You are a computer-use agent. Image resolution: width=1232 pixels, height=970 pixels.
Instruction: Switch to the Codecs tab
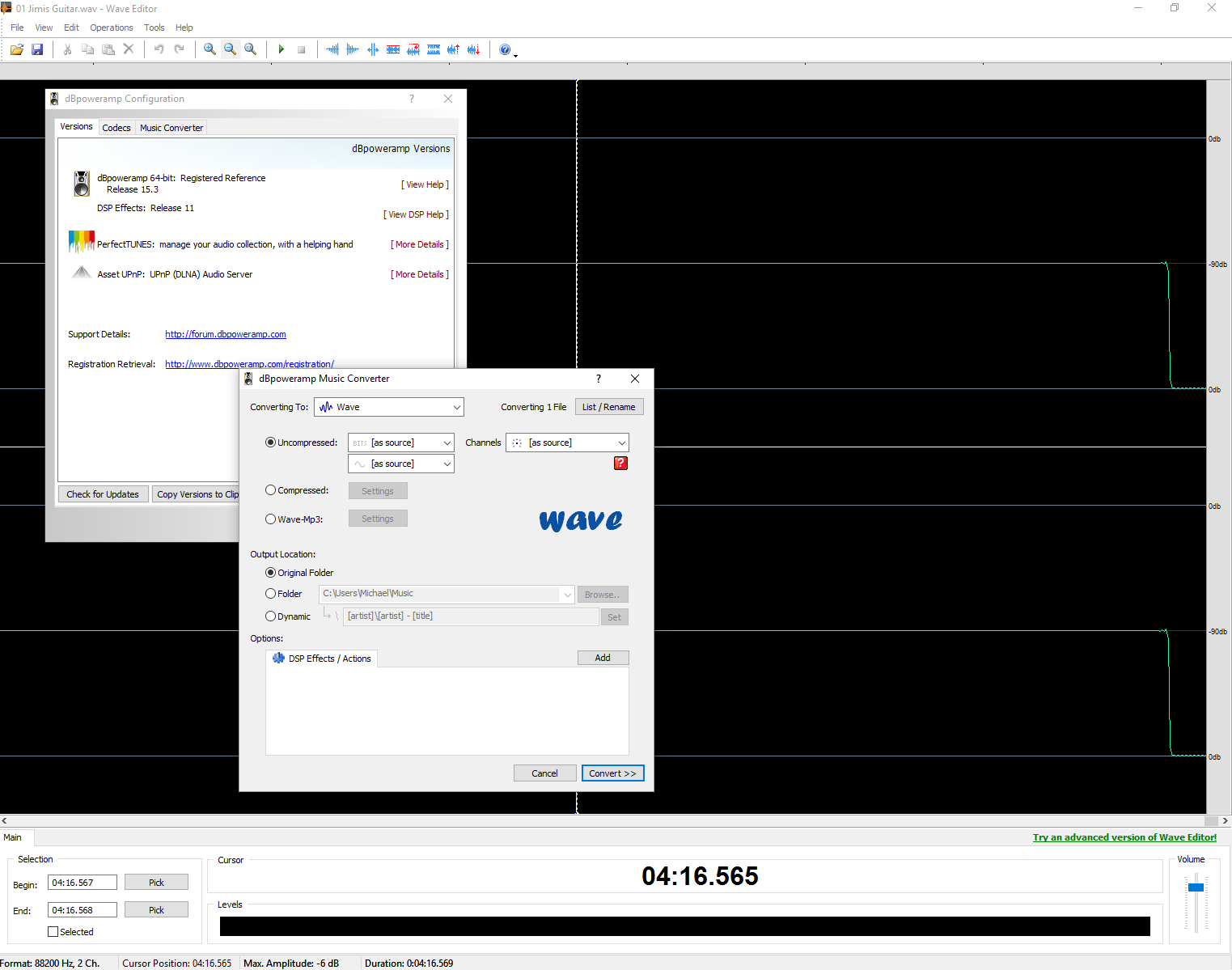[x=116, y=128]
